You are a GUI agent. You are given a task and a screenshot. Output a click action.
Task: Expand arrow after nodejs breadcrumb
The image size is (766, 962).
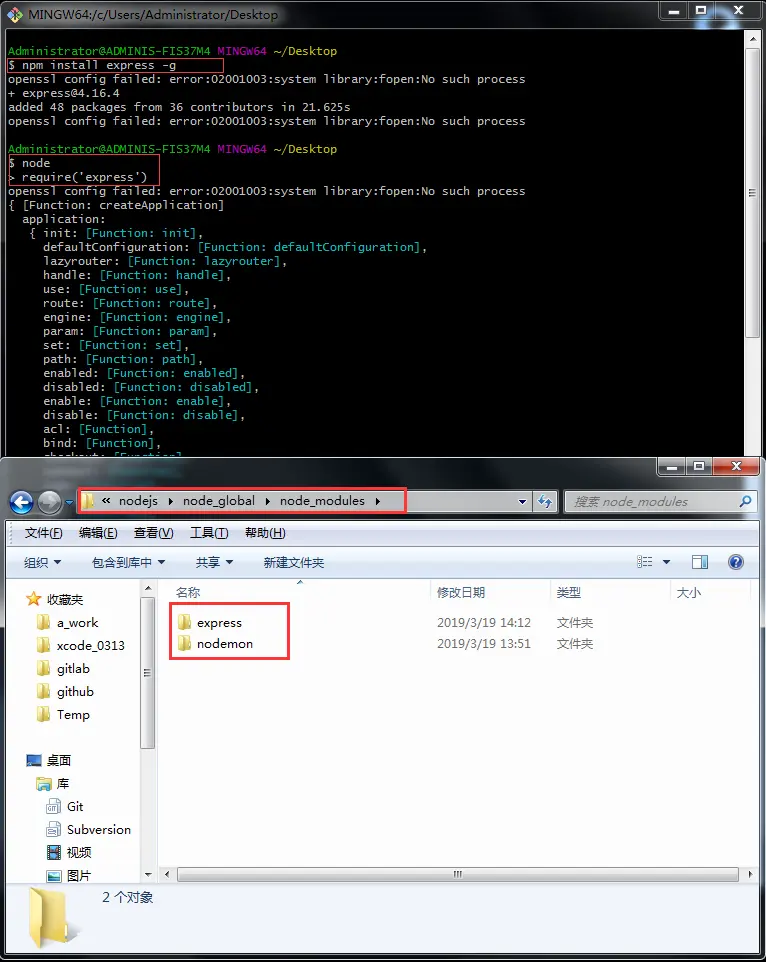point(170,501)
